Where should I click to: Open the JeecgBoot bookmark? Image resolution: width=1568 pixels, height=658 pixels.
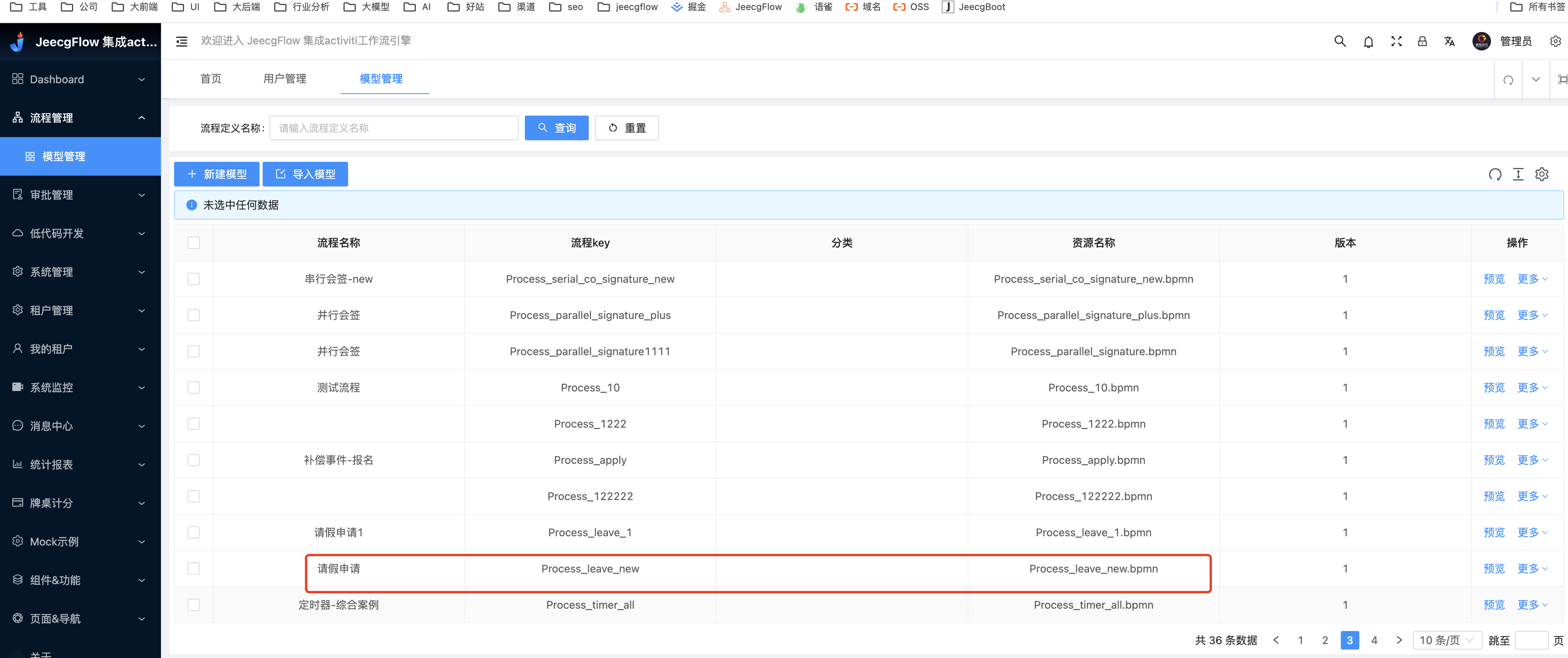(x=973, y=7)
